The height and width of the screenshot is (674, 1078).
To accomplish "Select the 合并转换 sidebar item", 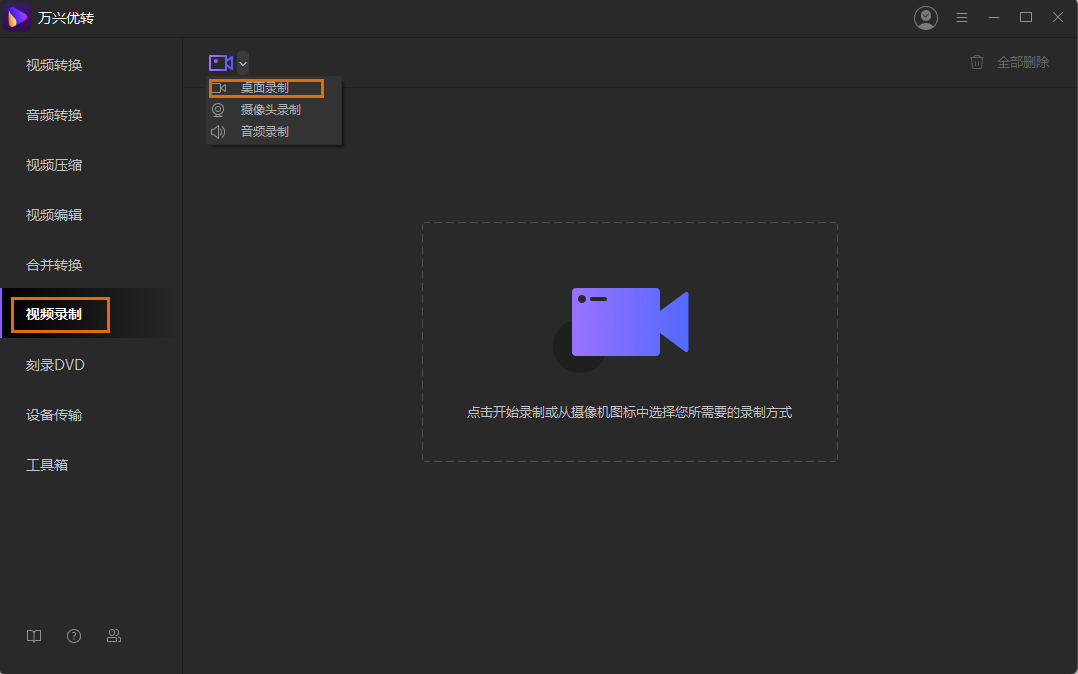I will tap(54, 265).
